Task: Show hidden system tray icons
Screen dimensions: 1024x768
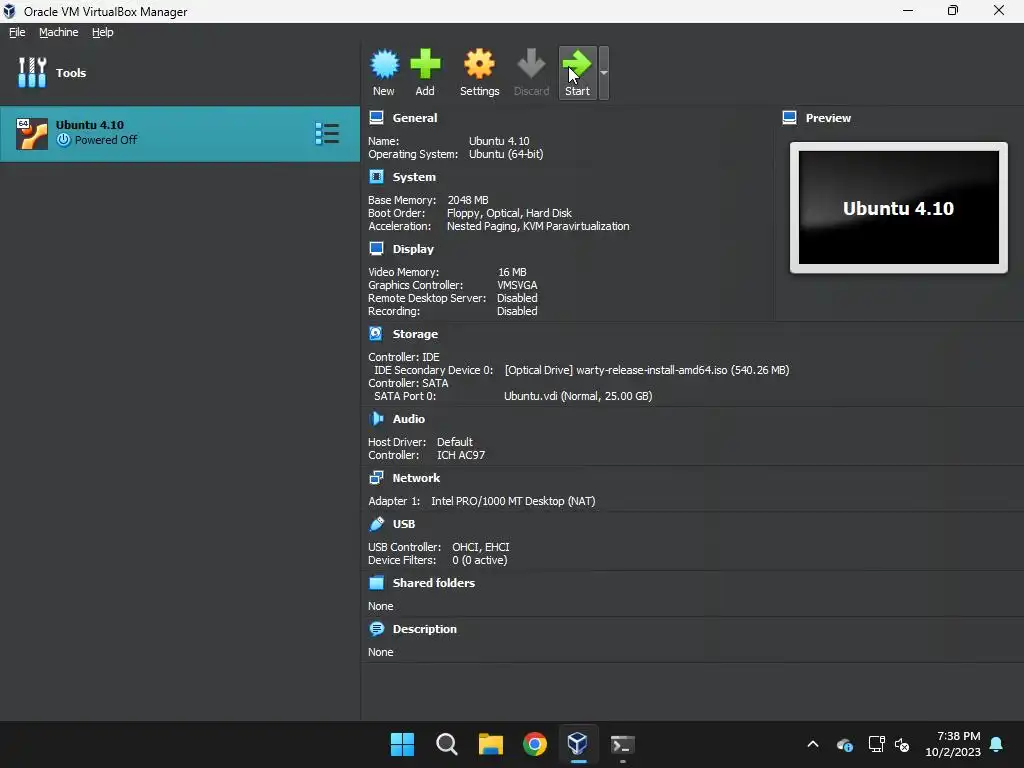Action: pyautogui.click(x=813, y=744)
